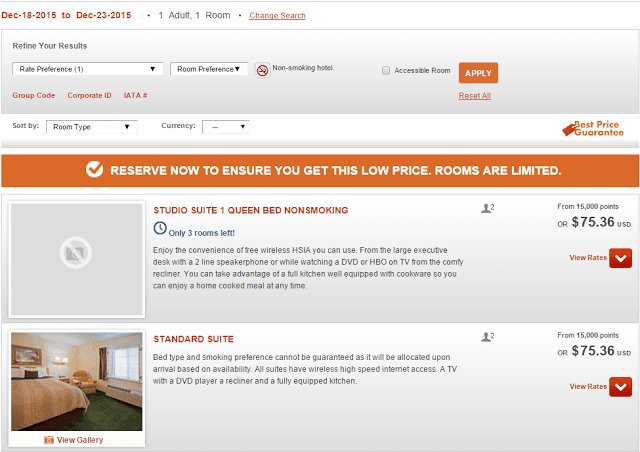Image resolution: width=640 pixels, height=452 pixels.
Task: Click the checkmark icon in the orange banner
Action: [94, 169]
